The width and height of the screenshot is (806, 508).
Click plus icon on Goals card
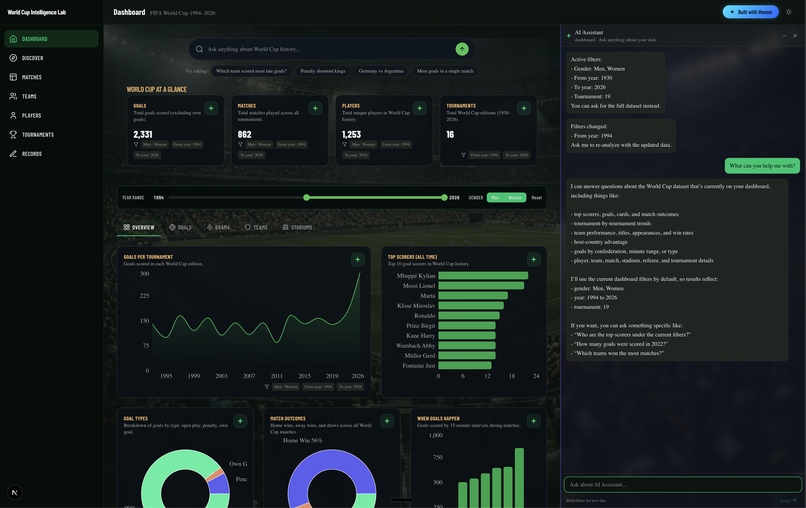[x=211, y=108]
